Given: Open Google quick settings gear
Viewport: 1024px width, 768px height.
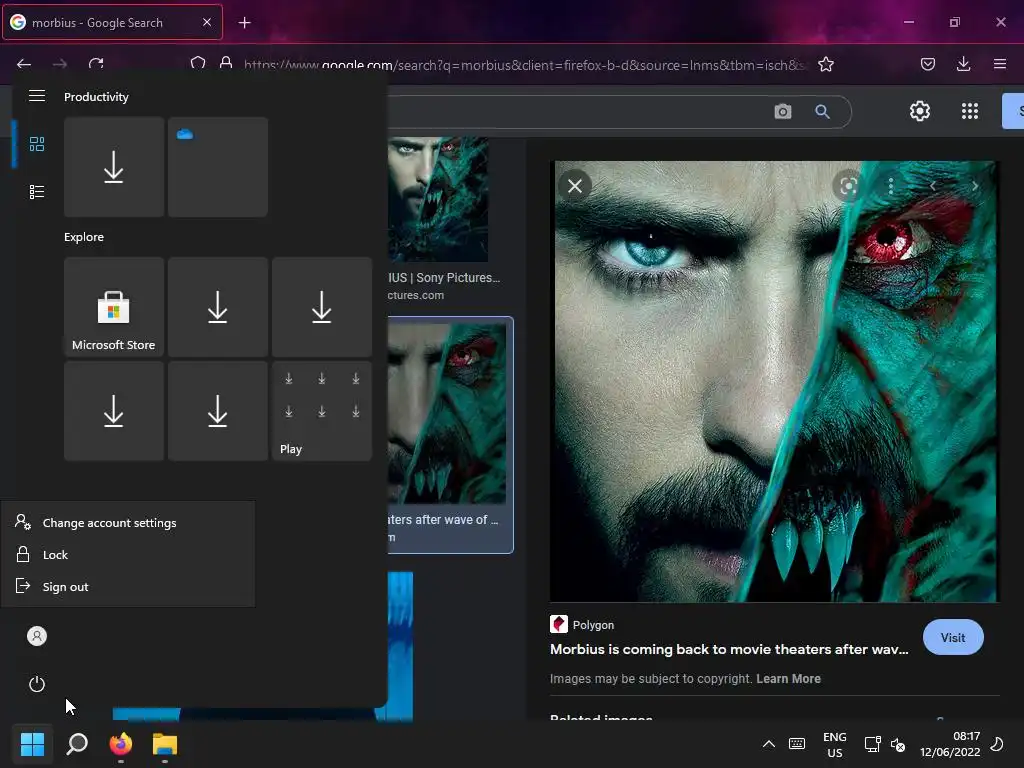Looking at the screenshot, I should 920,111.
